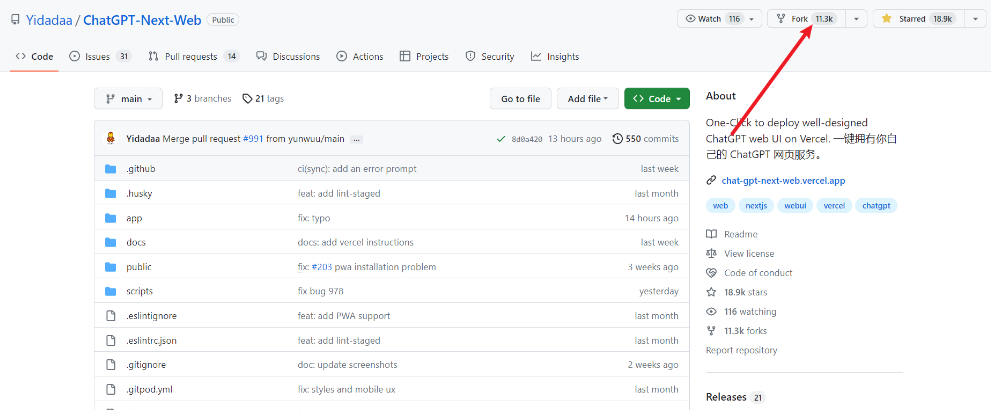View the 3 branches link
Screen dimensions: 991x410
click(x=202, y=99)
